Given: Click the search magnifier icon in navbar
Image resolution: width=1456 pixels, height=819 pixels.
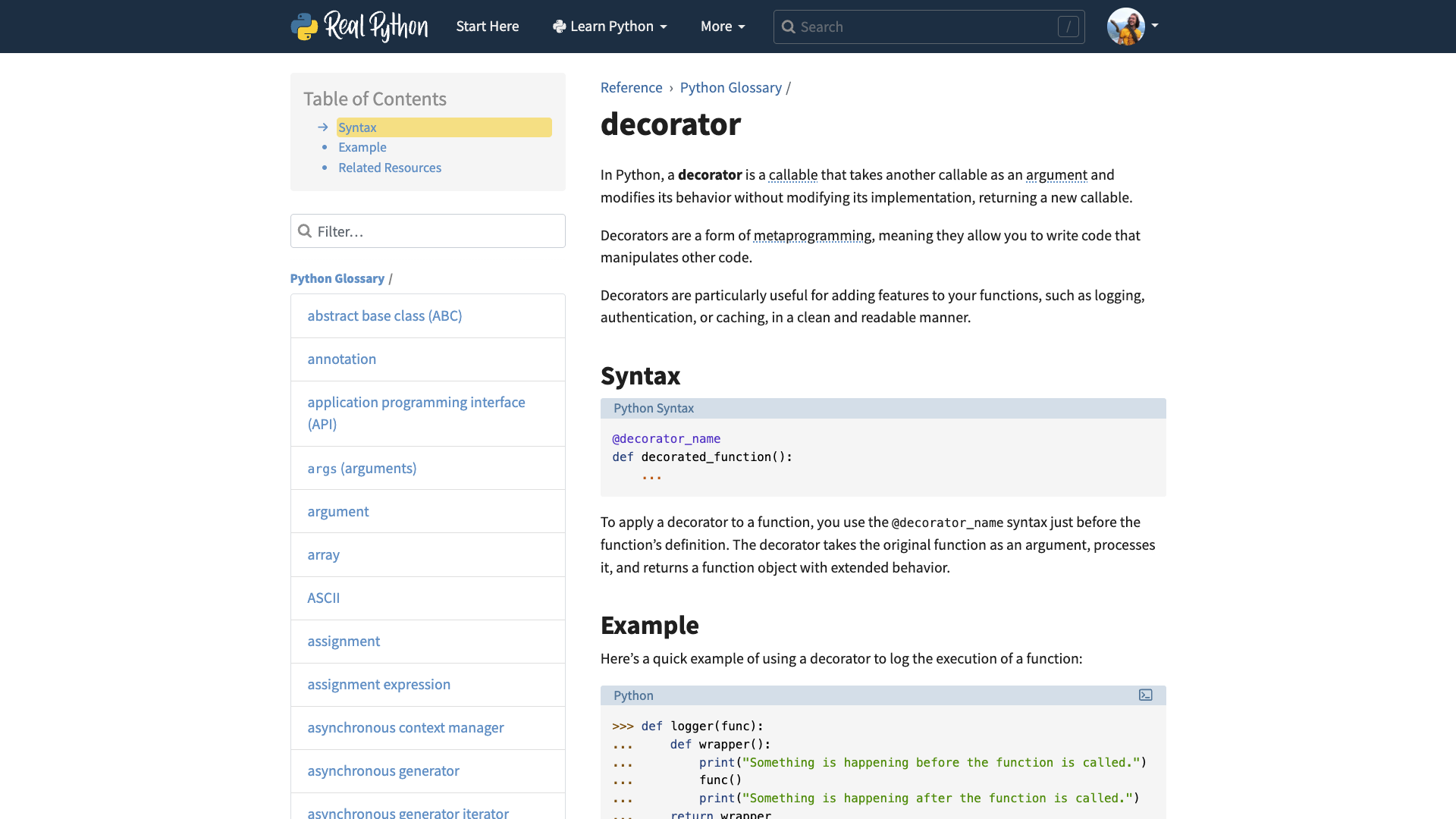Looking at the screenshot, I should tap(789, 27).
